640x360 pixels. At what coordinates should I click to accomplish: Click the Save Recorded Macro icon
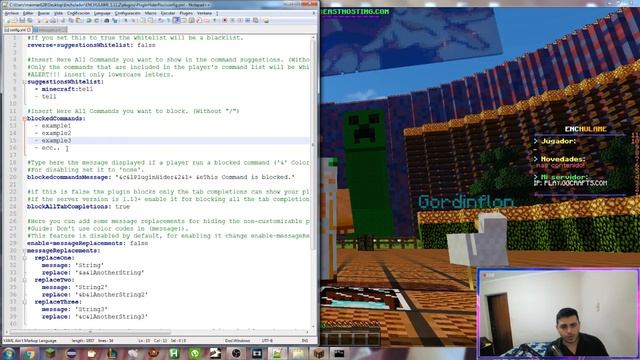coord(256,20)
